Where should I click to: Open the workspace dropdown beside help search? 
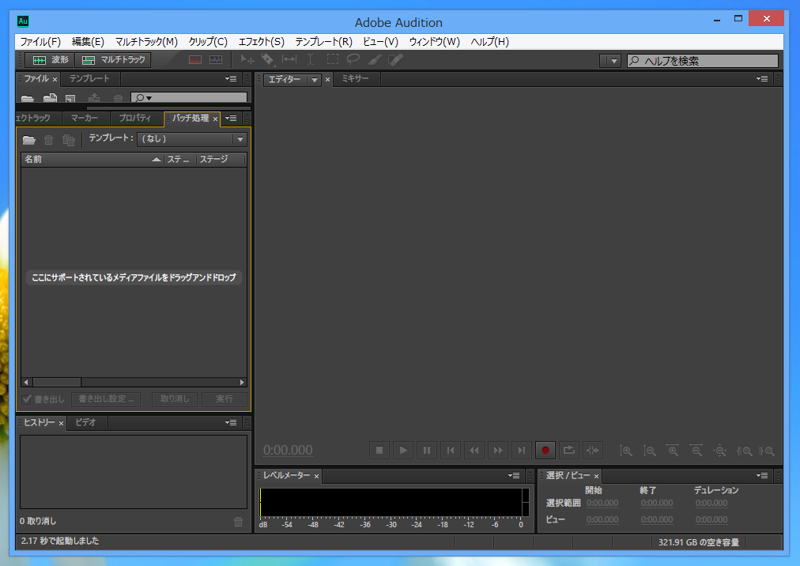click(x=610, y=61)
